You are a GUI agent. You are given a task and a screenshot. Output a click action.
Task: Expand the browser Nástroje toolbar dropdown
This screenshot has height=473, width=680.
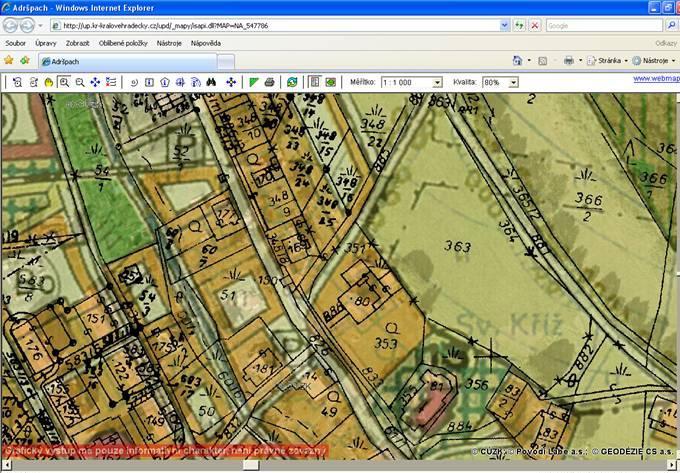pos(656,61)
